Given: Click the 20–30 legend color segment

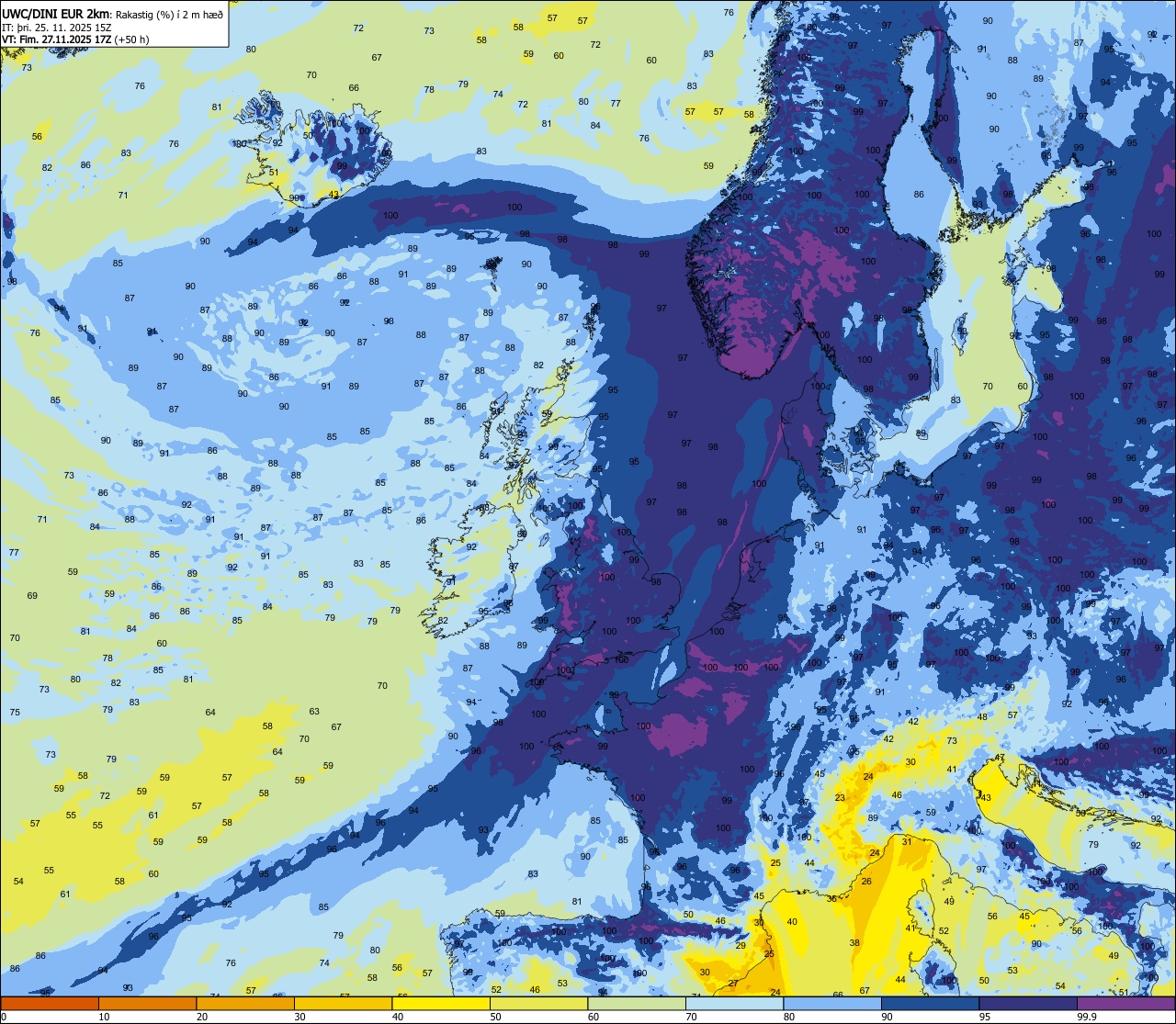Looking at the screenshot, I should pyautogui.click(x=245, y=1003).
